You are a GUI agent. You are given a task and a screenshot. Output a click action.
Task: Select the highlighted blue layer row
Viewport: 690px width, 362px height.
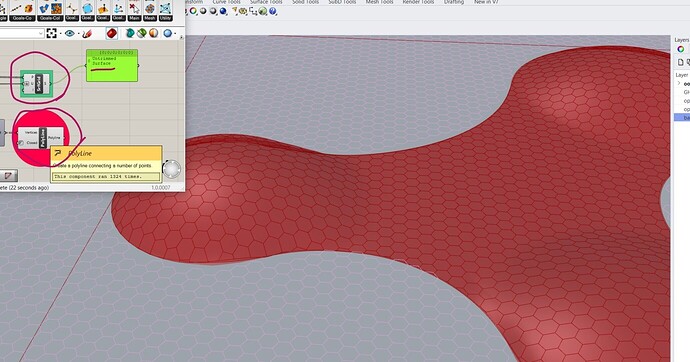tap(682, 117)
